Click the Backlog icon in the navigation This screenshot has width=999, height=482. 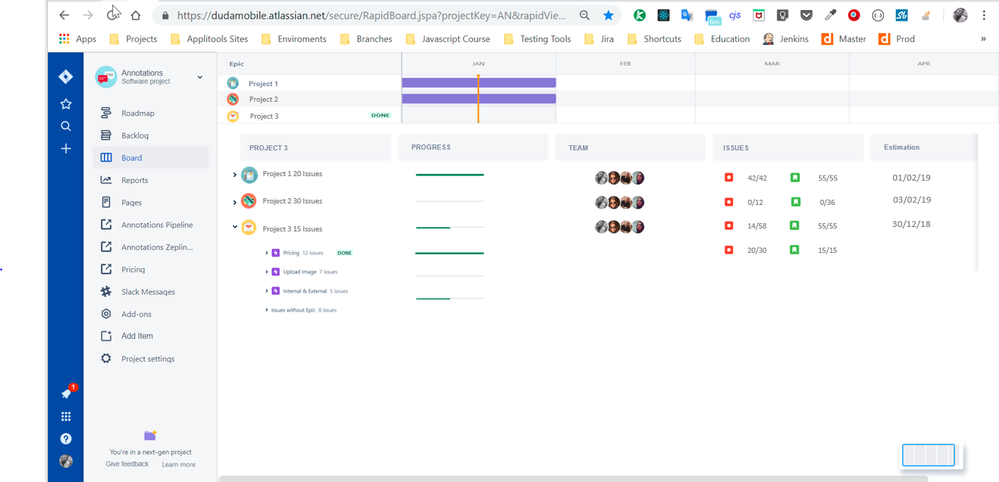(106, 136)
